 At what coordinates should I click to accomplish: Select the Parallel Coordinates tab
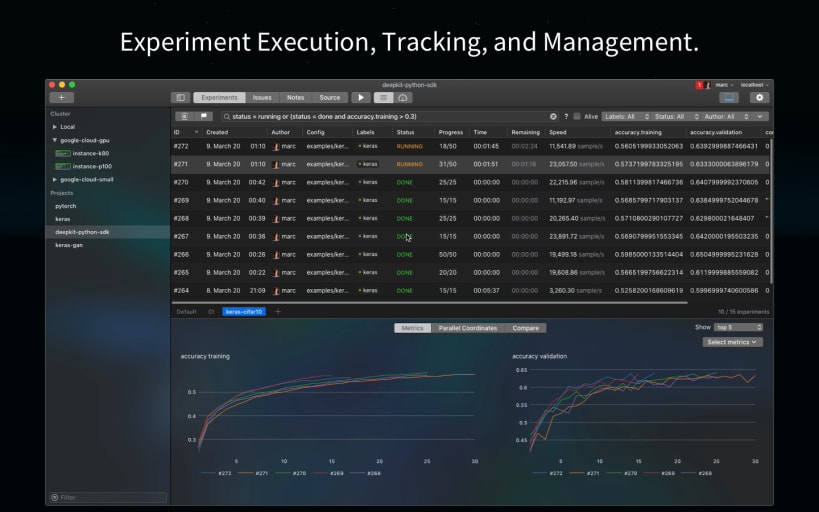pos(468,328)
